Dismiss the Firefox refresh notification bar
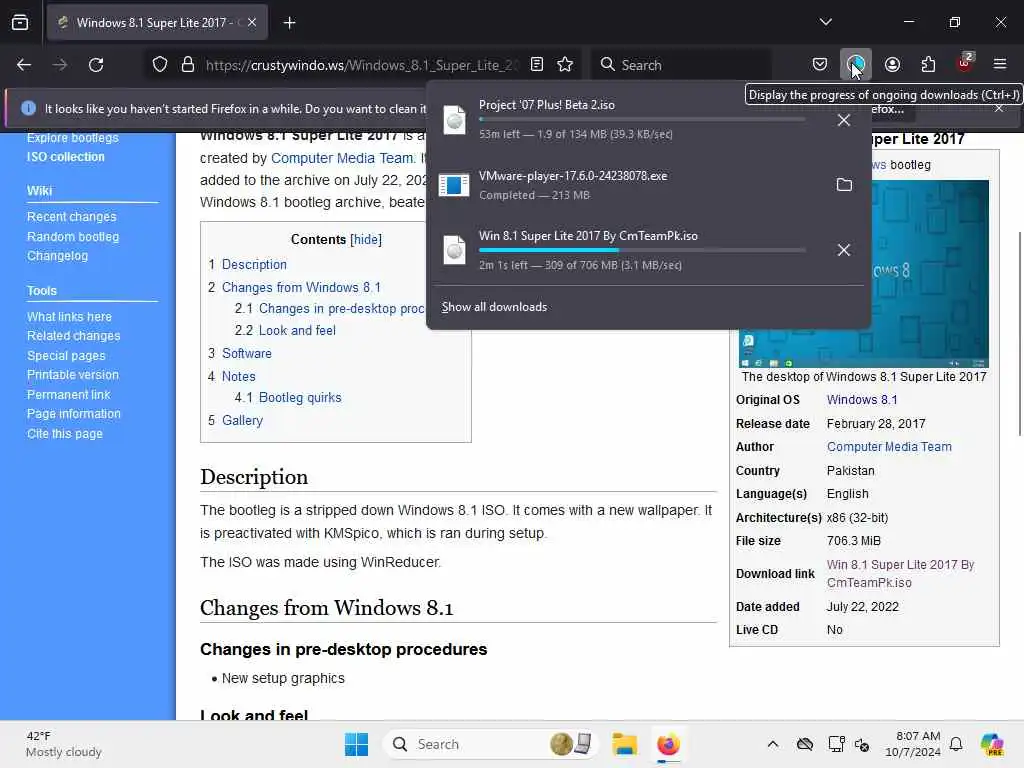 coord(999,108)
